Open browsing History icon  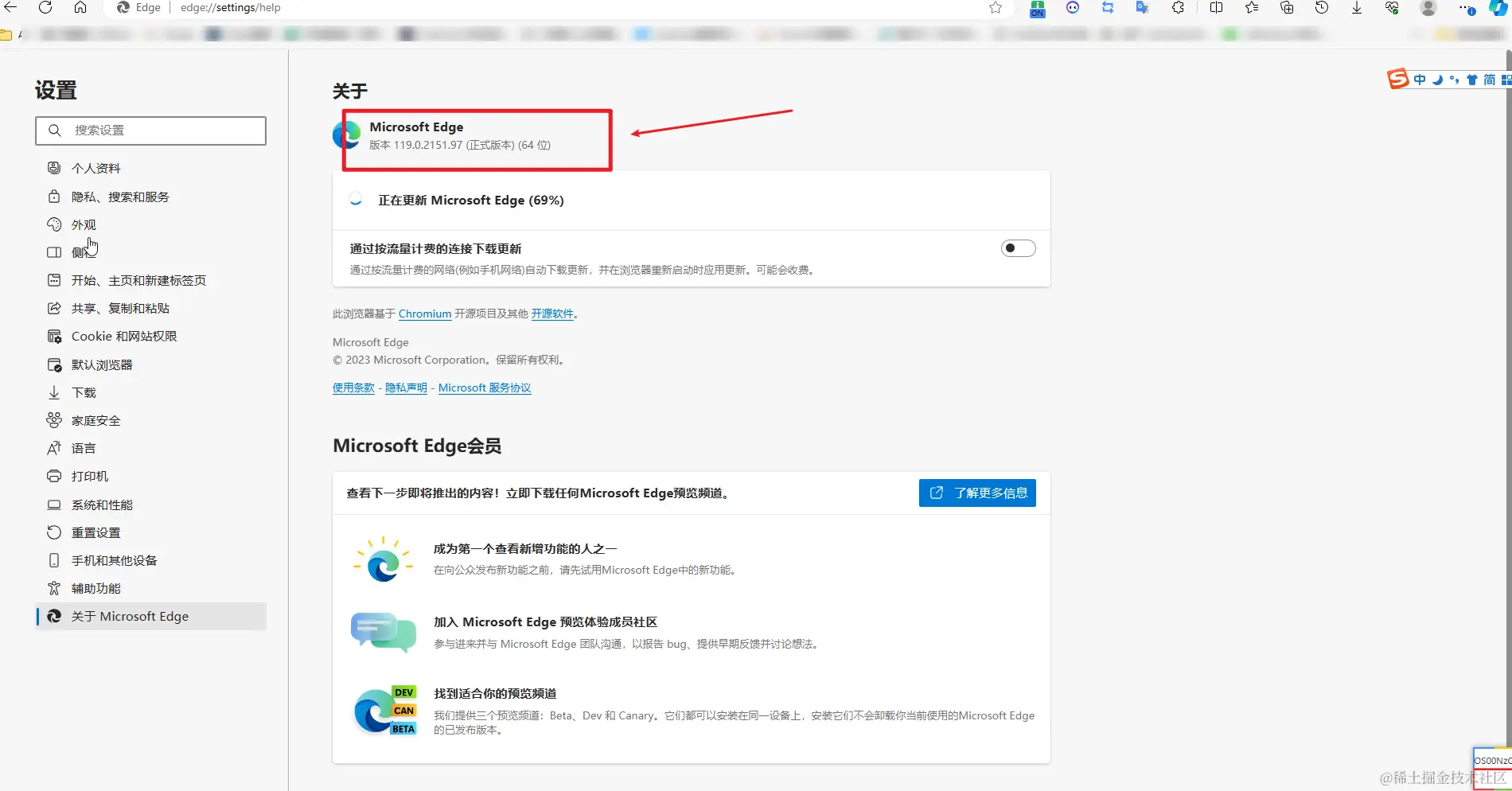tap(1322, 7)
